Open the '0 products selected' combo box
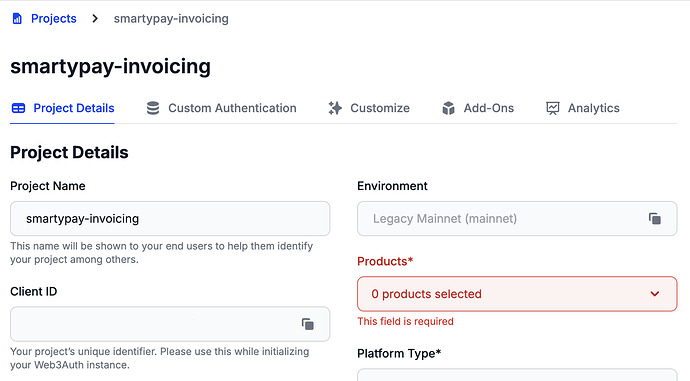690x381 pixels. pos(517,294)
